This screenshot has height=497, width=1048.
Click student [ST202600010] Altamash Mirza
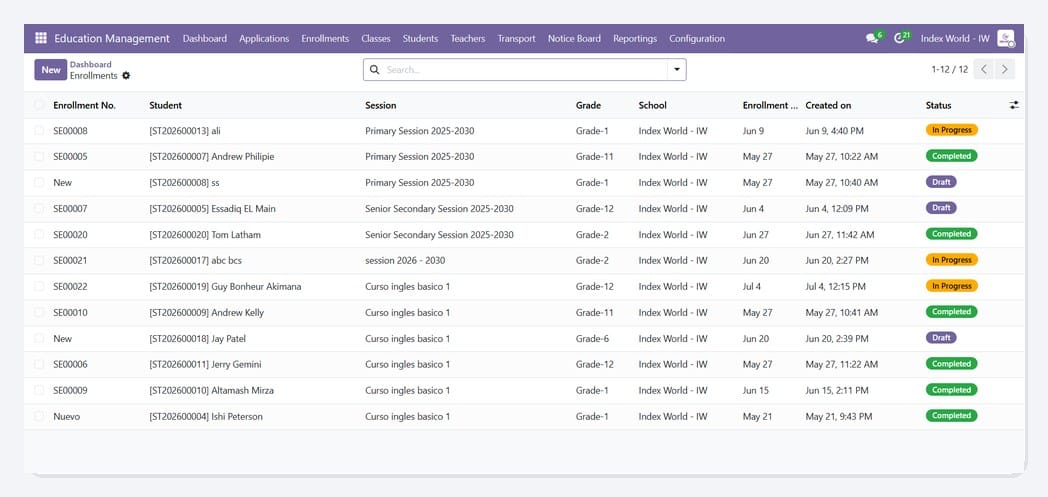tap(211, 390)
